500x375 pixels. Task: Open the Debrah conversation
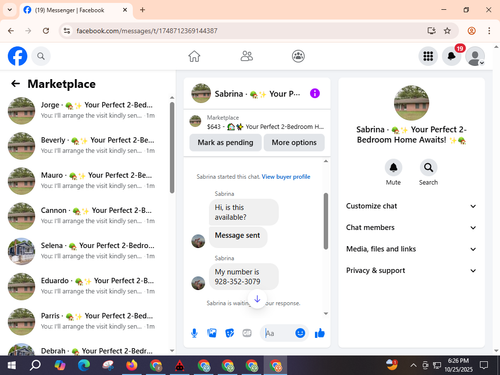pos(85,349)
